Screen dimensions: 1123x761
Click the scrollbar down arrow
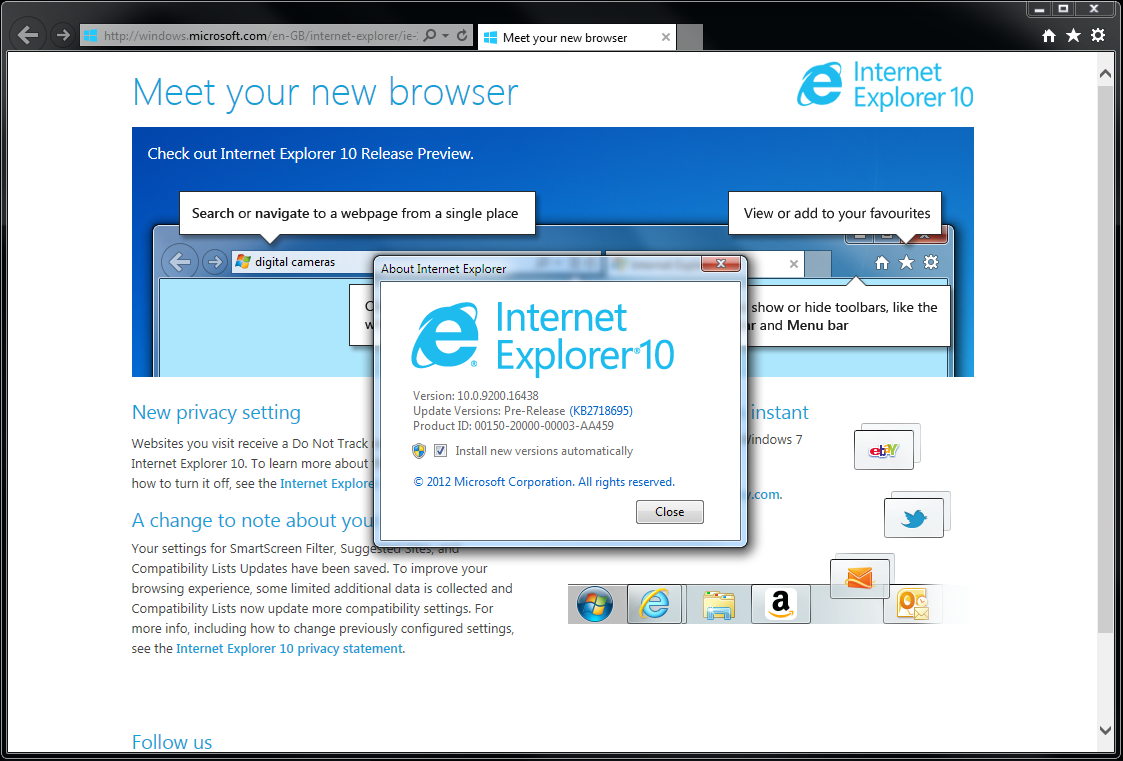point(1104,730)
